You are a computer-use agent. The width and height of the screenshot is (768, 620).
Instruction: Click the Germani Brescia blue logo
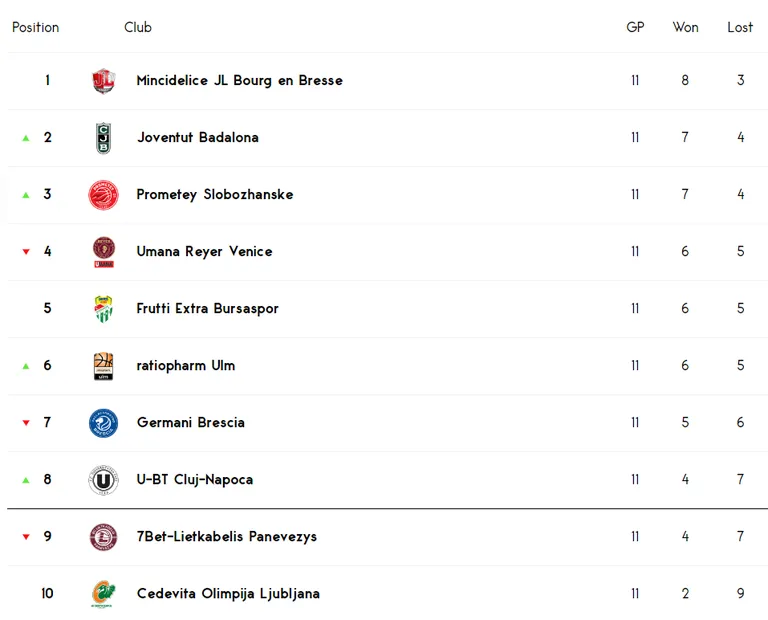(x=103, y=423)
